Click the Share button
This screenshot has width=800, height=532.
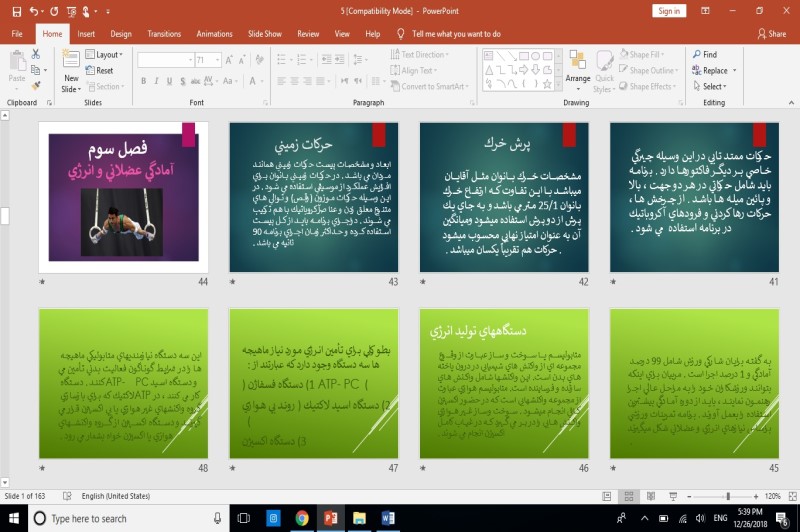pos(771,33)
